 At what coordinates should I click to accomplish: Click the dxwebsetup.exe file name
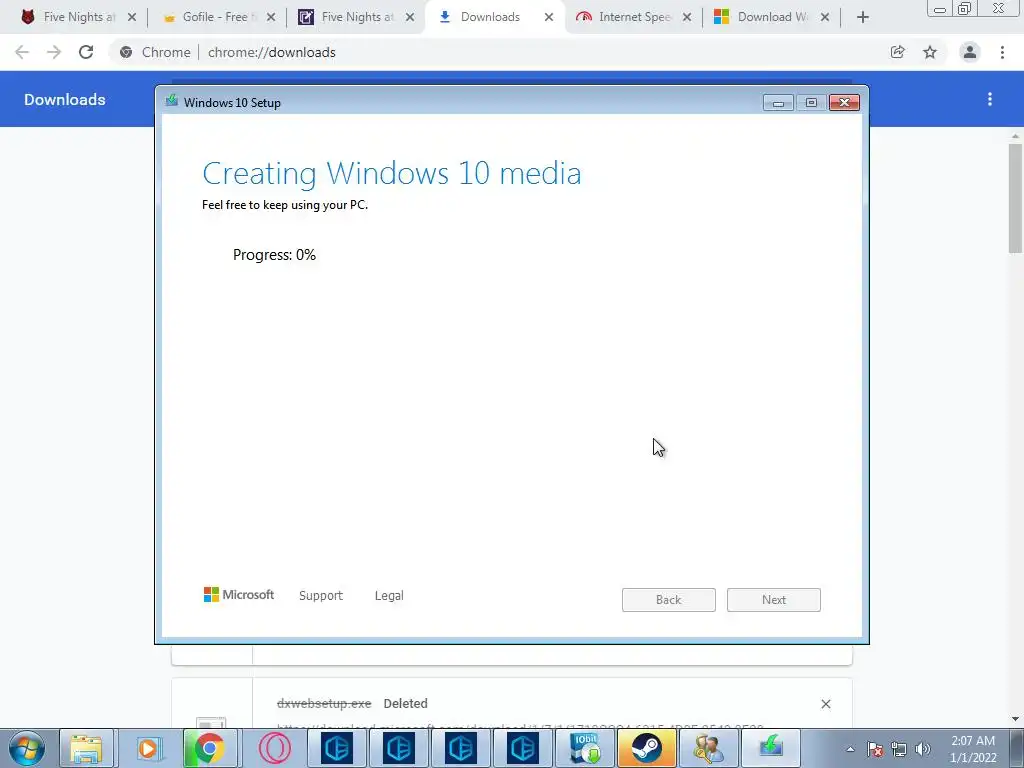point(324,703)
